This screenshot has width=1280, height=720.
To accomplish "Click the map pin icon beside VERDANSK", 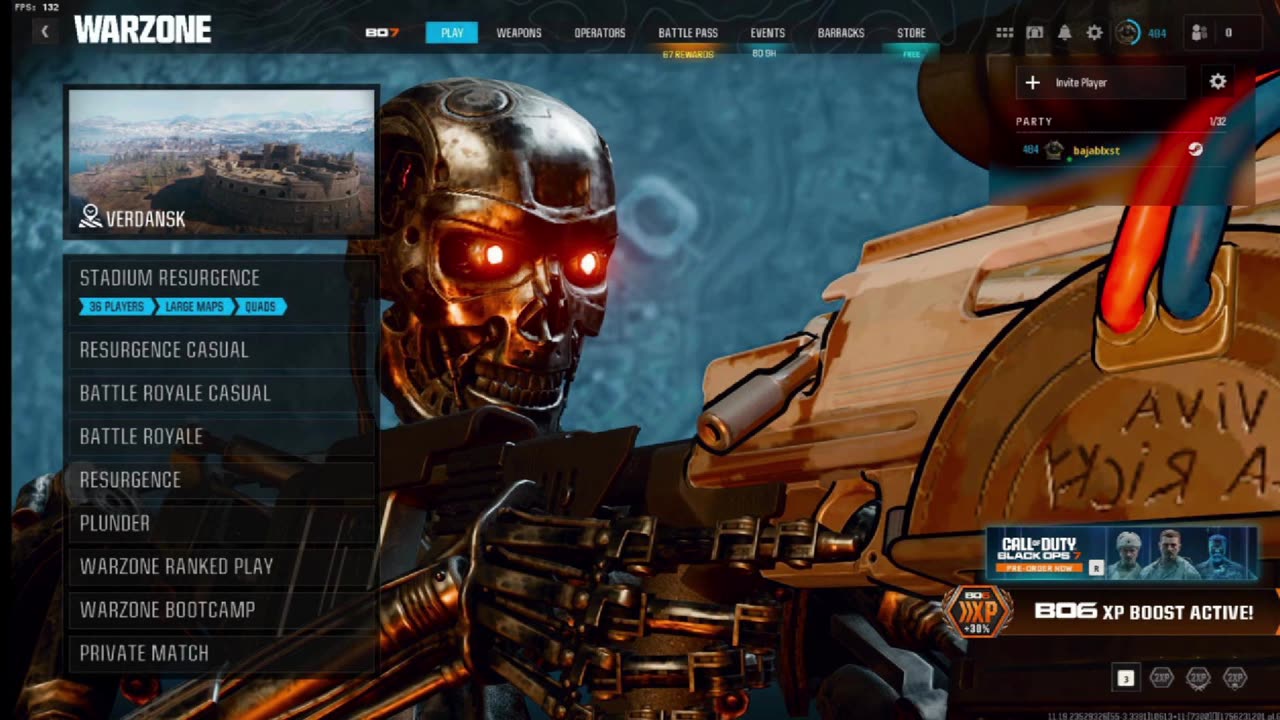I will [x=90, y=217].
